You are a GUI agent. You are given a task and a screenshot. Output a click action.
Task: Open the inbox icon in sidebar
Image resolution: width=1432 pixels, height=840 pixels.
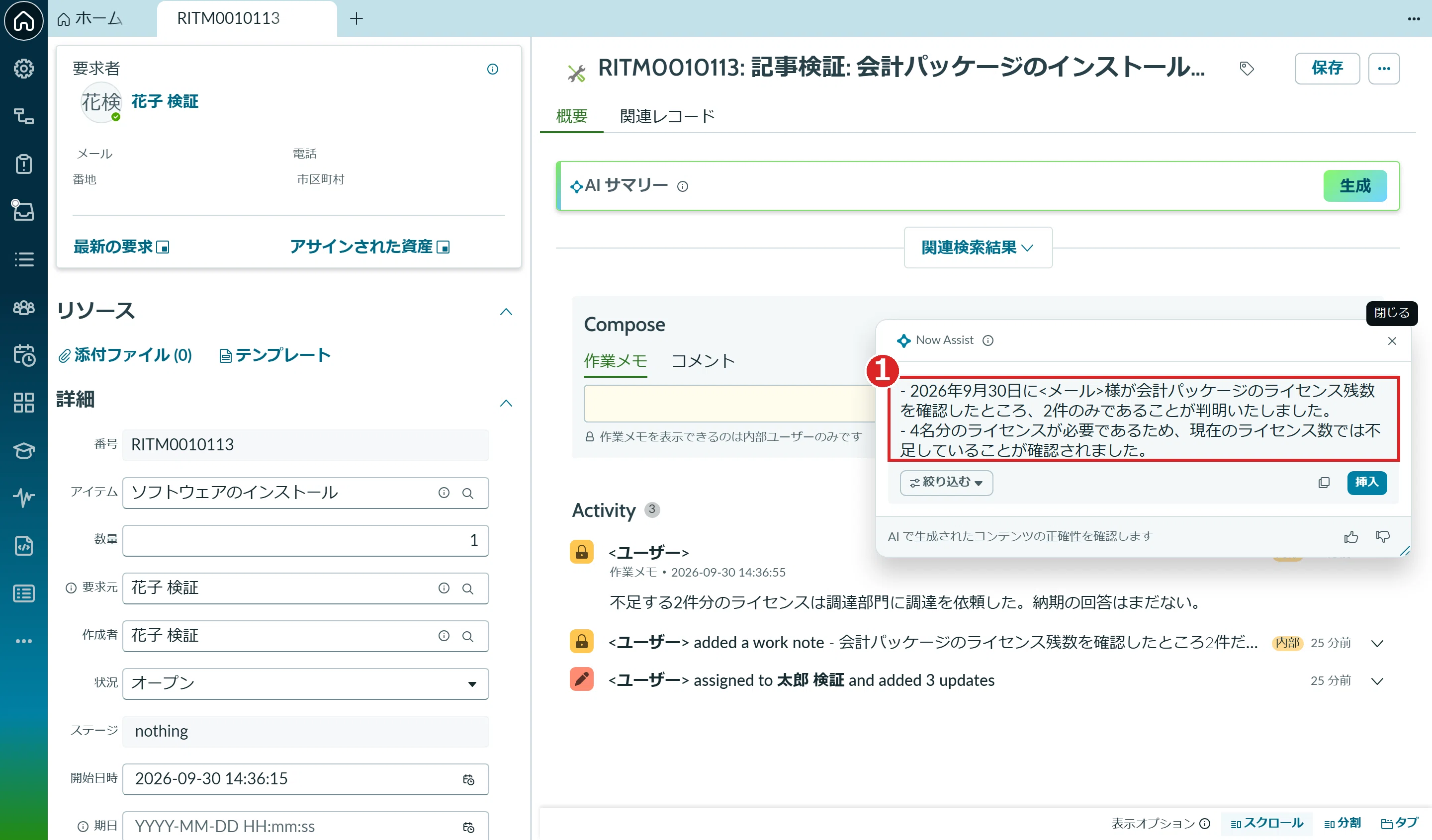tap(23, 211)
